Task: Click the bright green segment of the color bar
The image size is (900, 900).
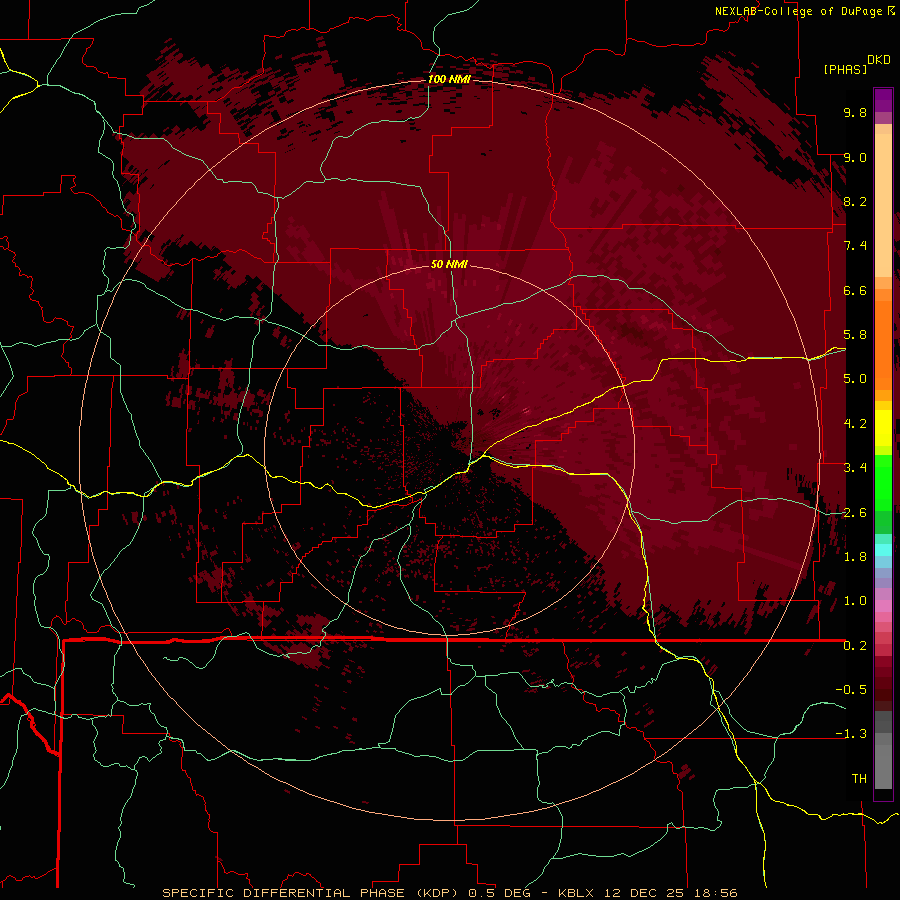Action: tap(883, 485)
